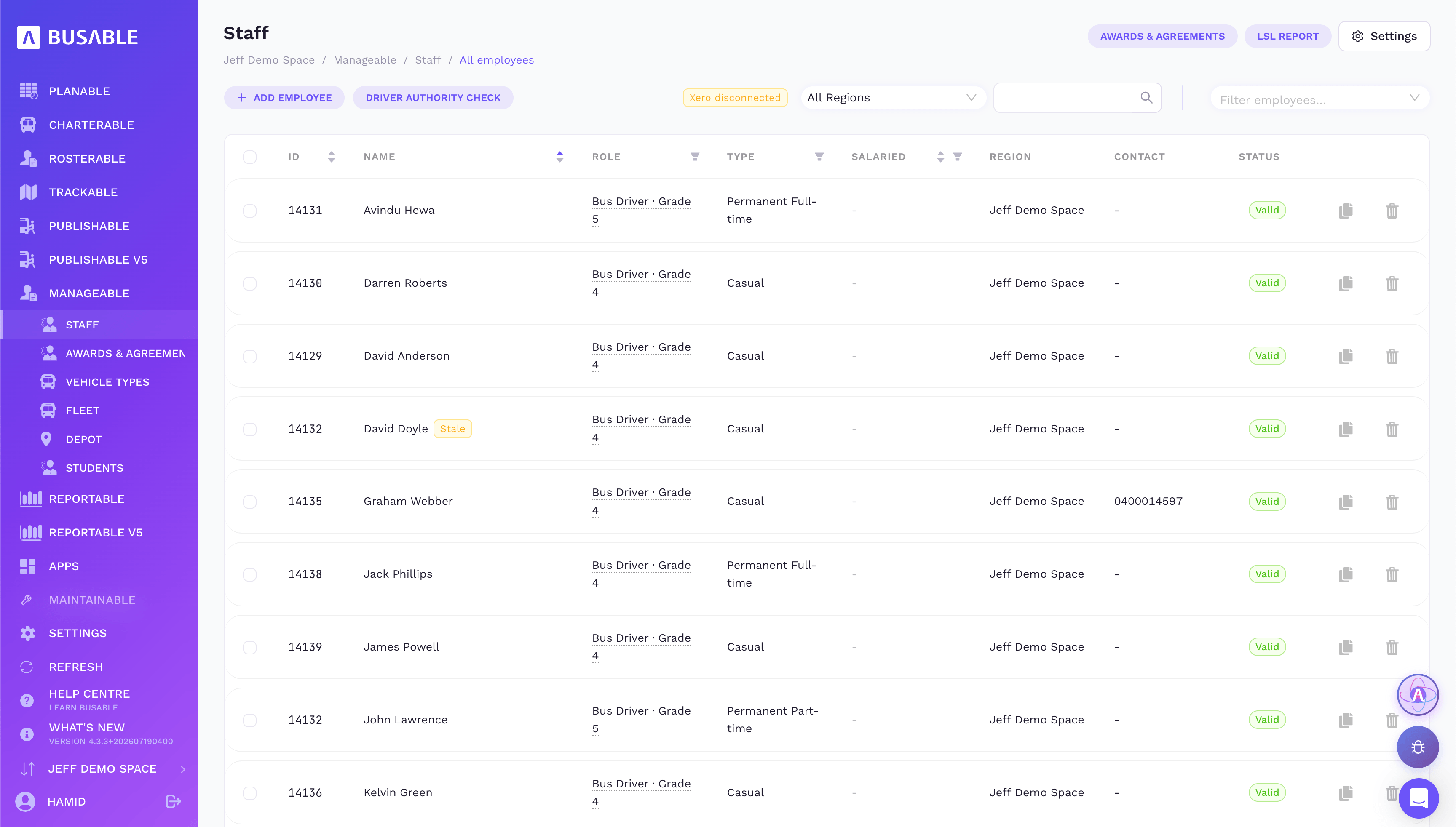Screen dimensions: 1456x827
Task: Open the bug report floating button
Action: (1417, 747)
